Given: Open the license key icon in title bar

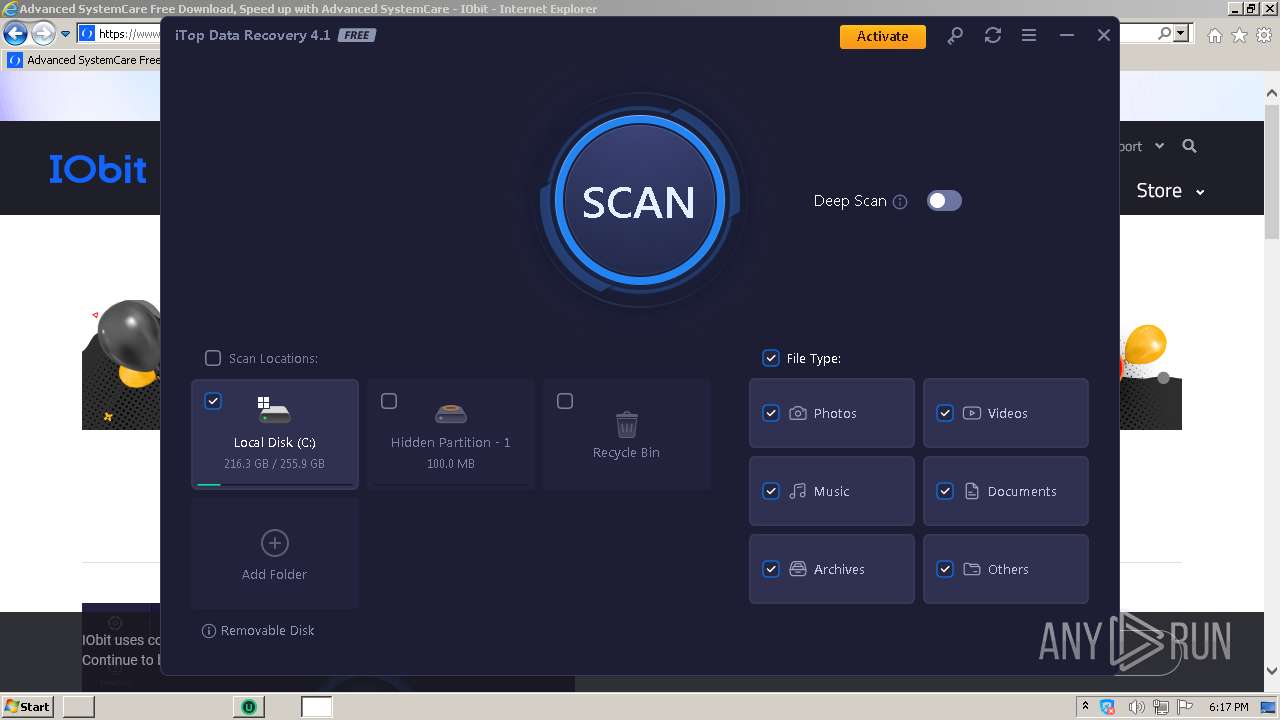Looking at the screenshot, I should [955, 36].
